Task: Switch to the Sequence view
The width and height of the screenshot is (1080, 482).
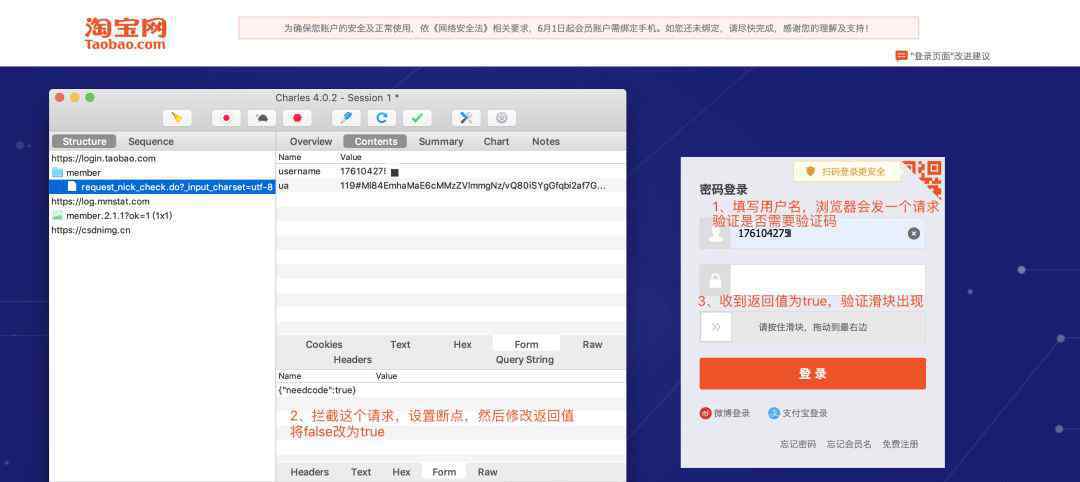Action: pyautogui.click(x=151, y=141)
